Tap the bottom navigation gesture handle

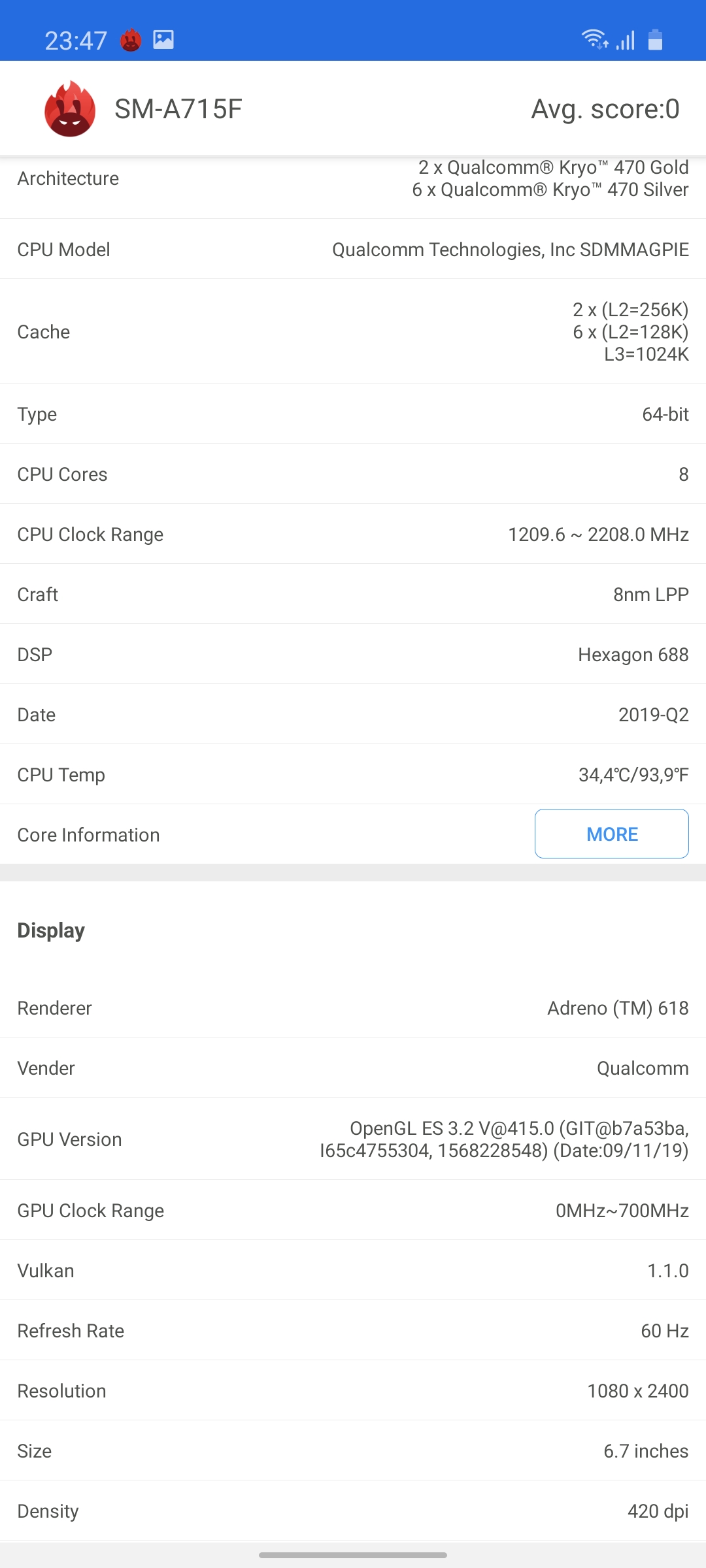point(353,1556)
